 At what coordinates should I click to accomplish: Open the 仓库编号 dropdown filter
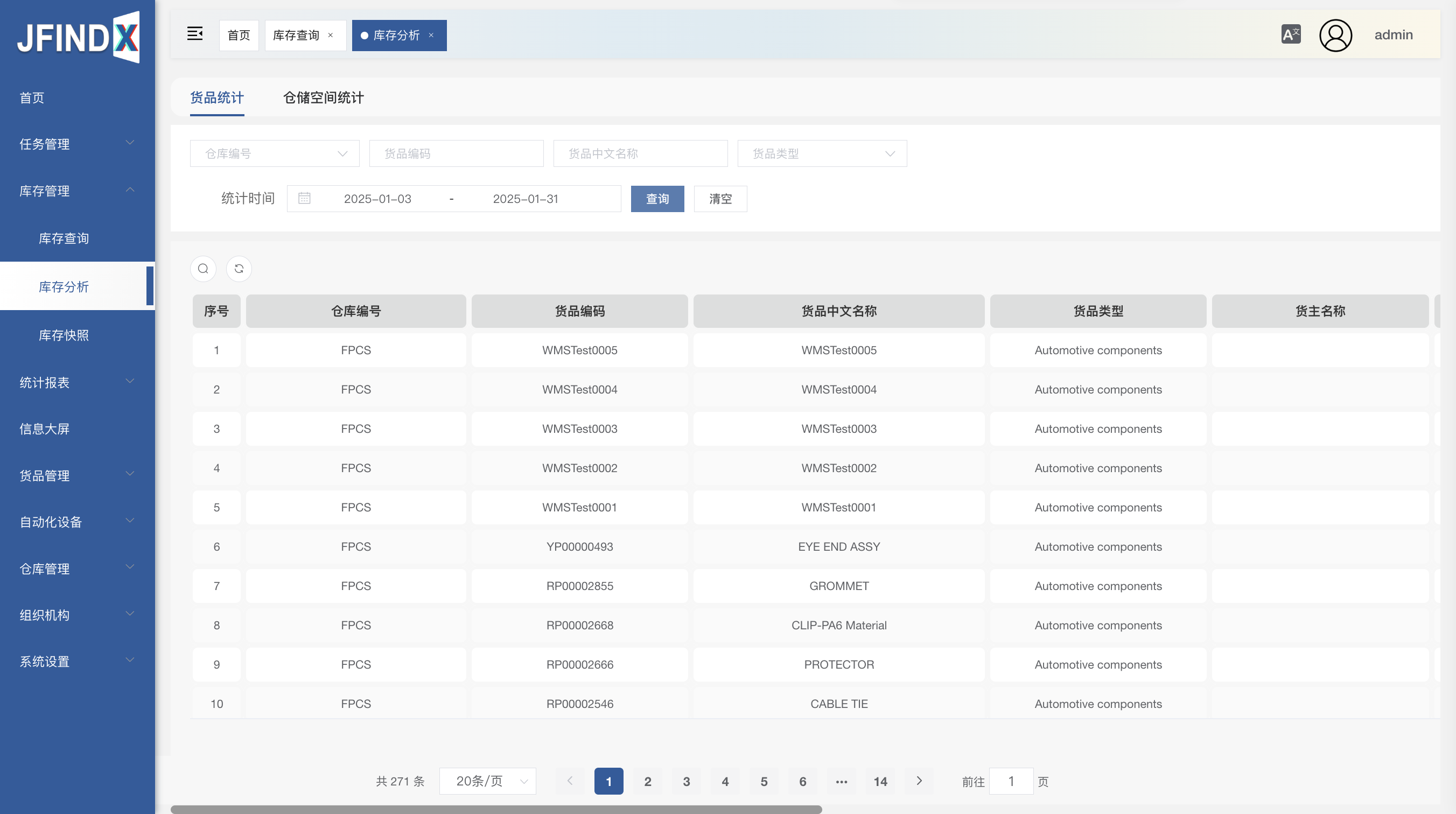[275, 153]
